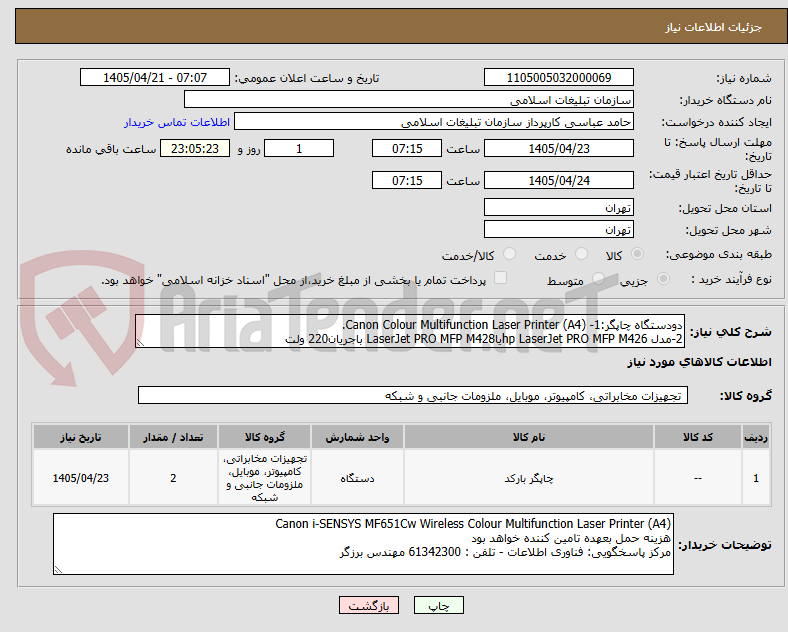The width and height of the screenshot is (788, 632).
Task: Select the کالا/خدمت radio button
Action: click(x=509, y=254)
